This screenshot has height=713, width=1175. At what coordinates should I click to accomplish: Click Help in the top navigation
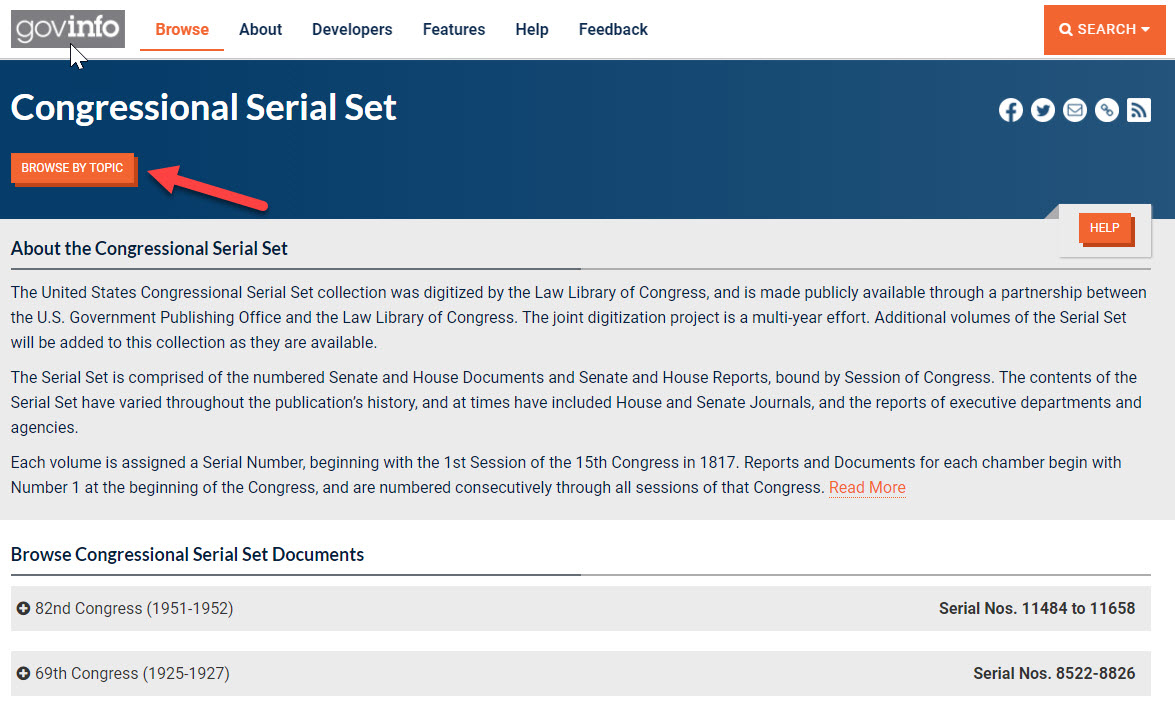(532, 30)
